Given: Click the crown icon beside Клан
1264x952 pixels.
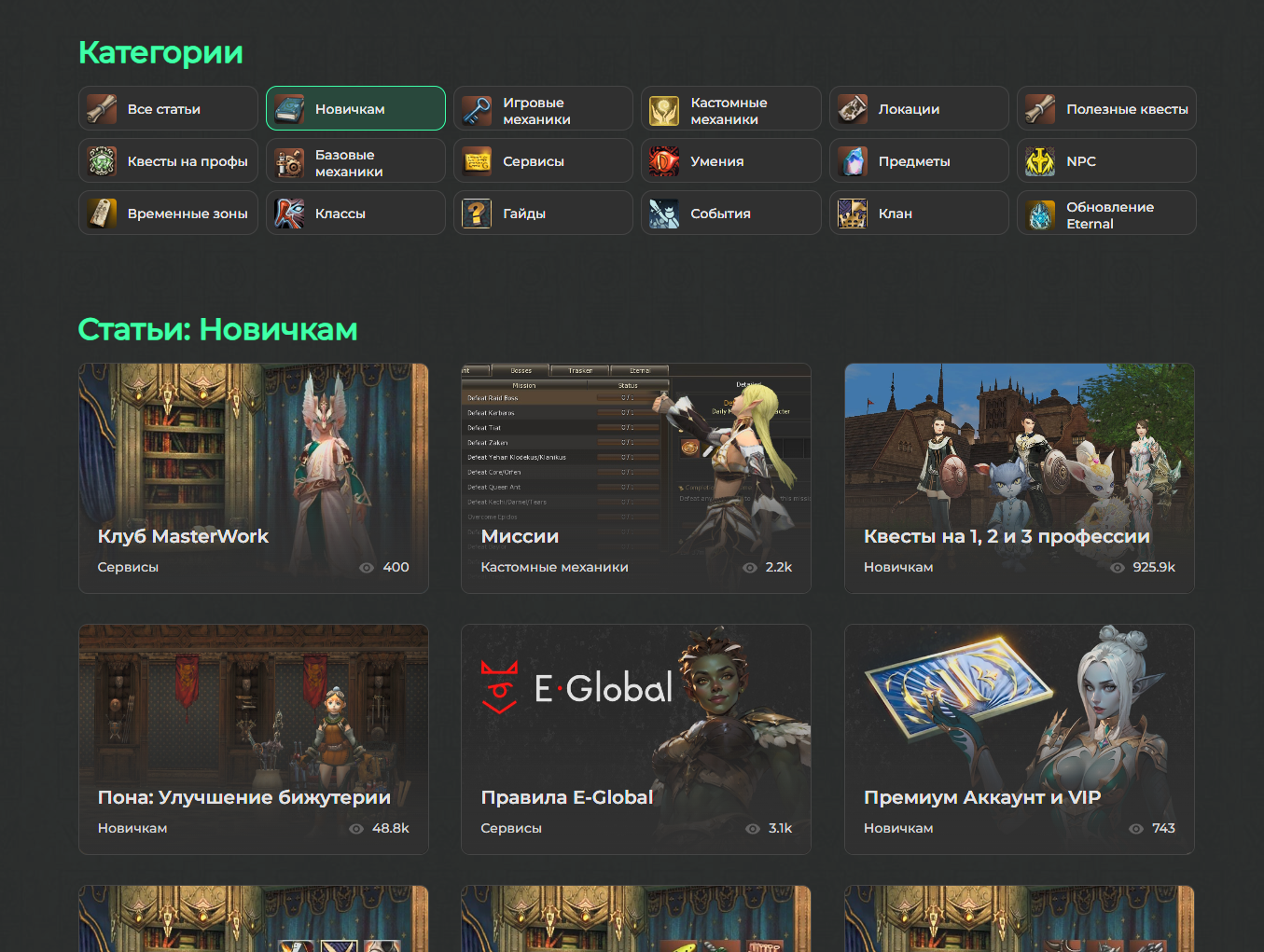Looking at the screenshot, I should pos(853,214).
